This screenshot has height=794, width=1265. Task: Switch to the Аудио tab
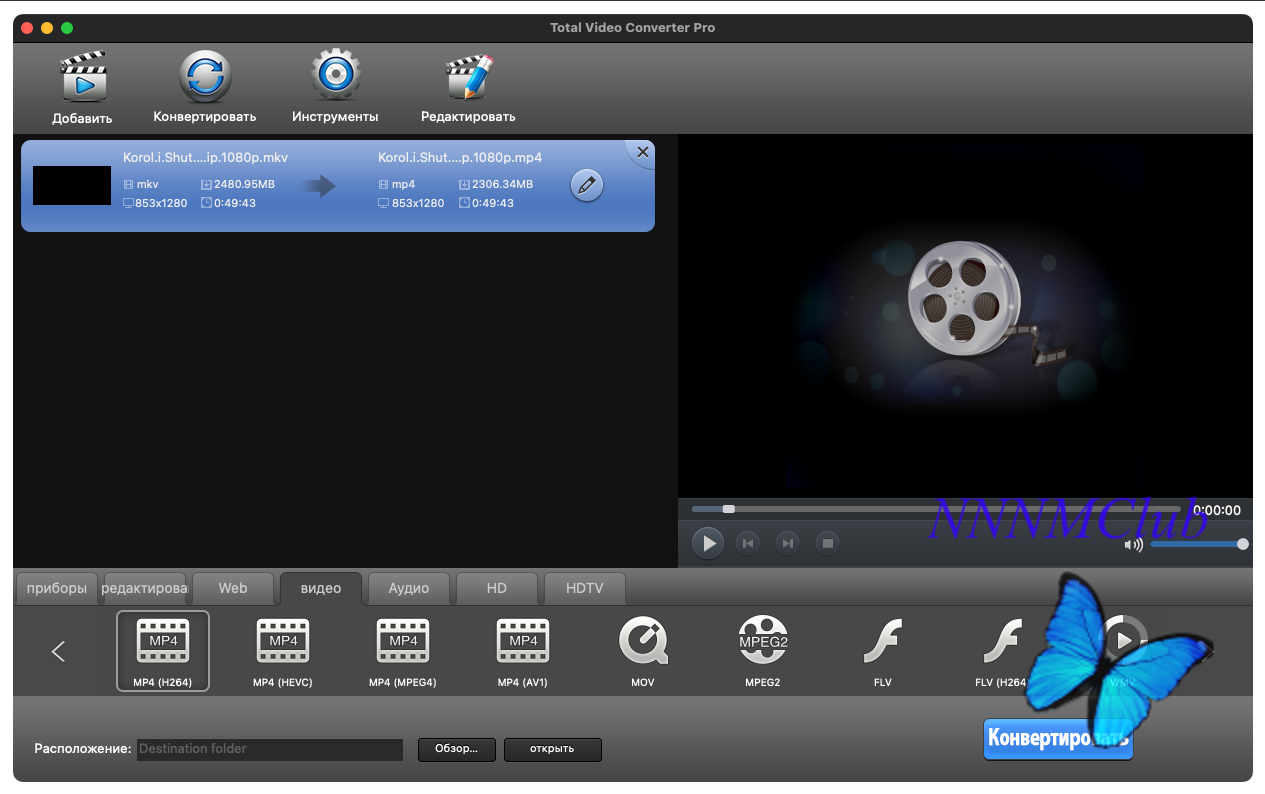(x=409, y=588)
